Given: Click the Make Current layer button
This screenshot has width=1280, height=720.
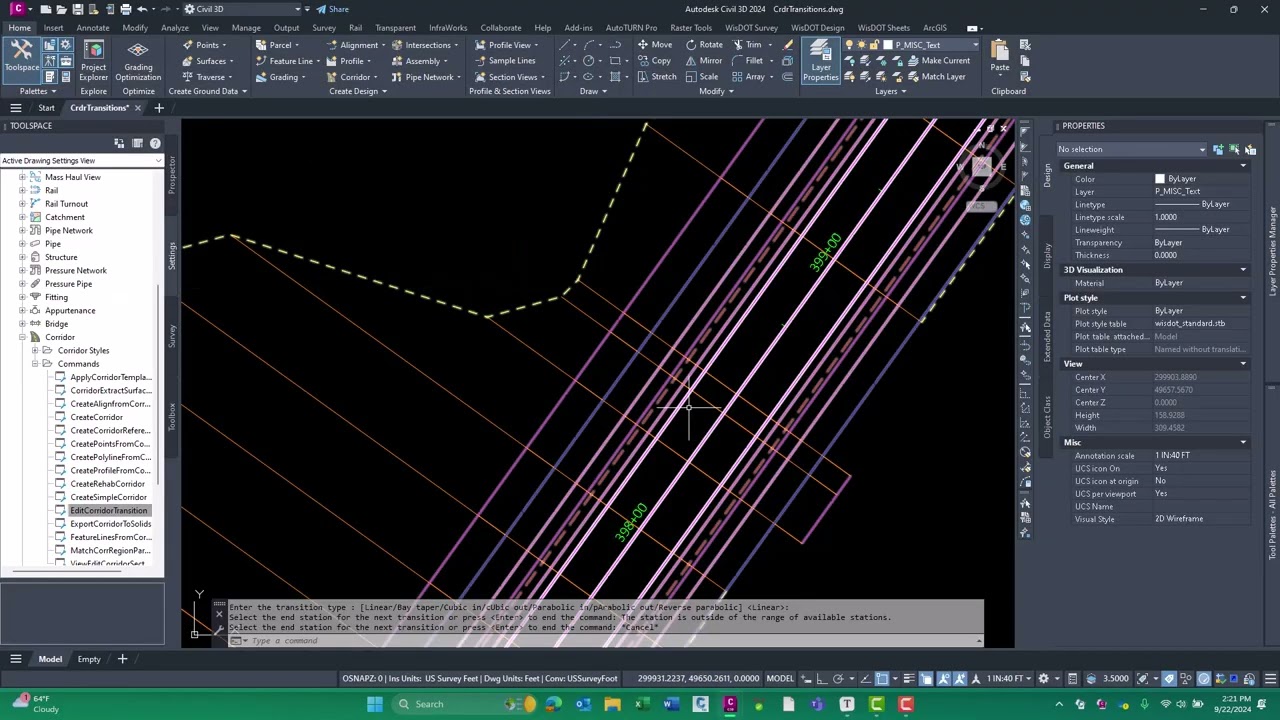Looking at the screenshot, I should pyautogui.click(x=938, y=61).
